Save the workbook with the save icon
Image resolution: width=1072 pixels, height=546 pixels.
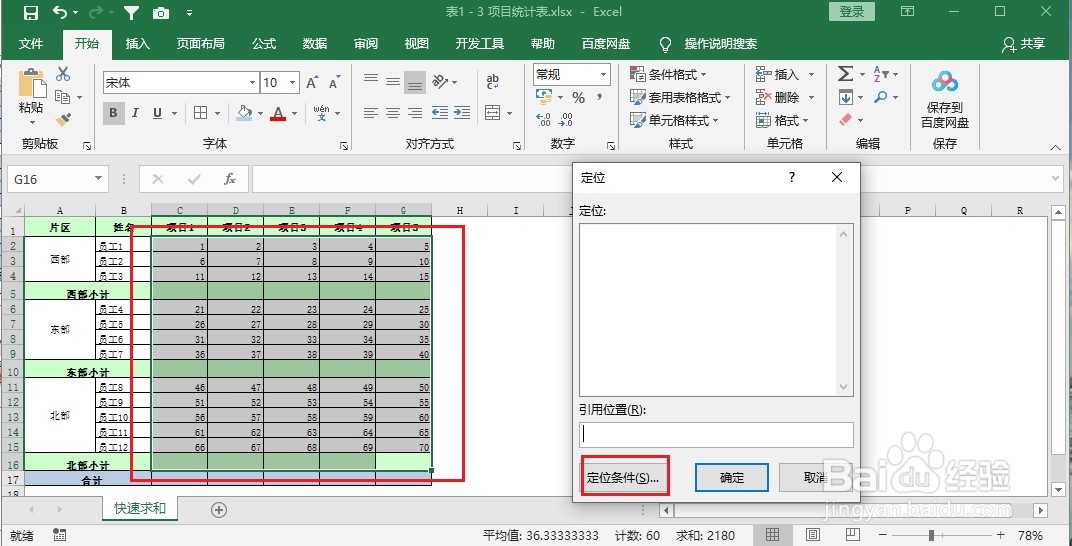(x=31, y=12)
